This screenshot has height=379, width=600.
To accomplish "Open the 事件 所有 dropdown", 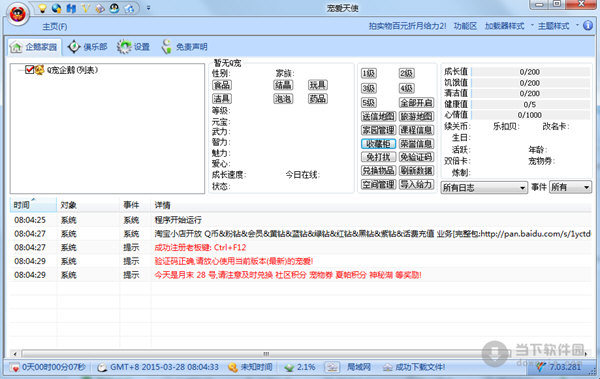I will point(570,187).
